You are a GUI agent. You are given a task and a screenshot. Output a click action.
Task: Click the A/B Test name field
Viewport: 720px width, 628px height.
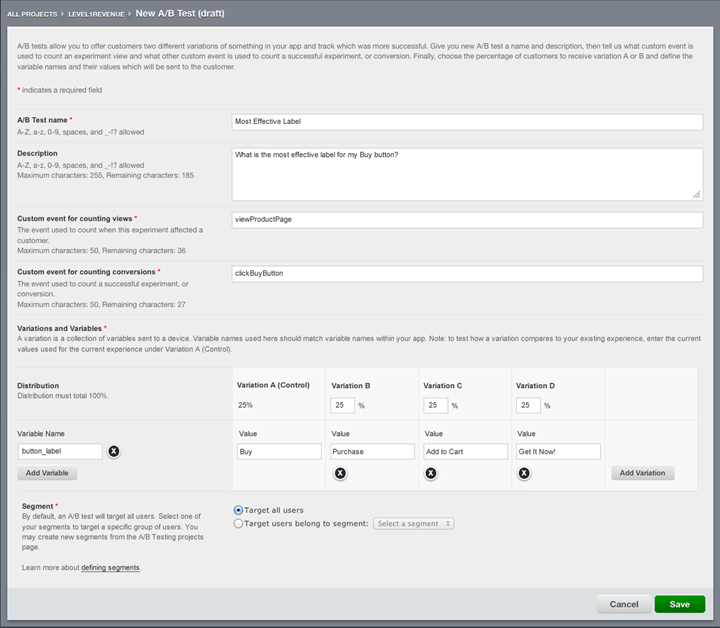point(467,121)
